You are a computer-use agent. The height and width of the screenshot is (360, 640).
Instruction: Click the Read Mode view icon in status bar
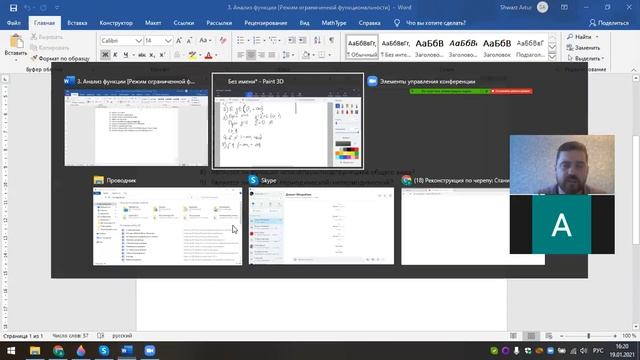pos(513,336)
